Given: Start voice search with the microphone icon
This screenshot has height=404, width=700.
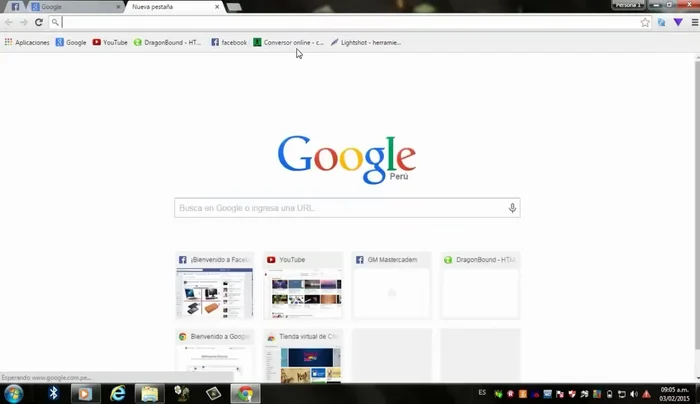Looking at the screenshot, I should click(x=512, y=208).
